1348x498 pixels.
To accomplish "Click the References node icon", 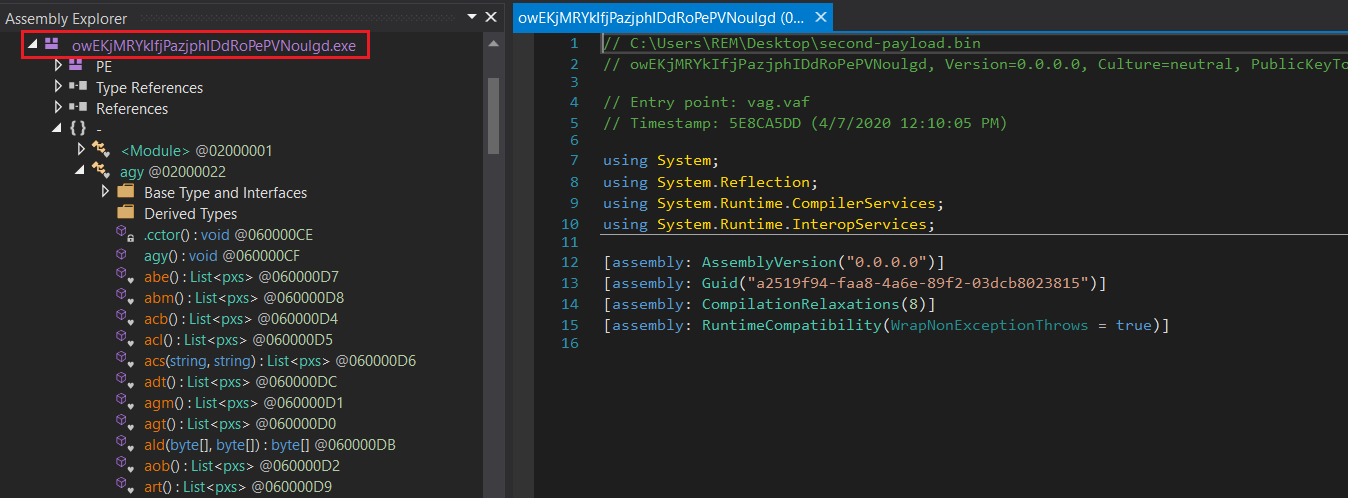I will (77, 108).
